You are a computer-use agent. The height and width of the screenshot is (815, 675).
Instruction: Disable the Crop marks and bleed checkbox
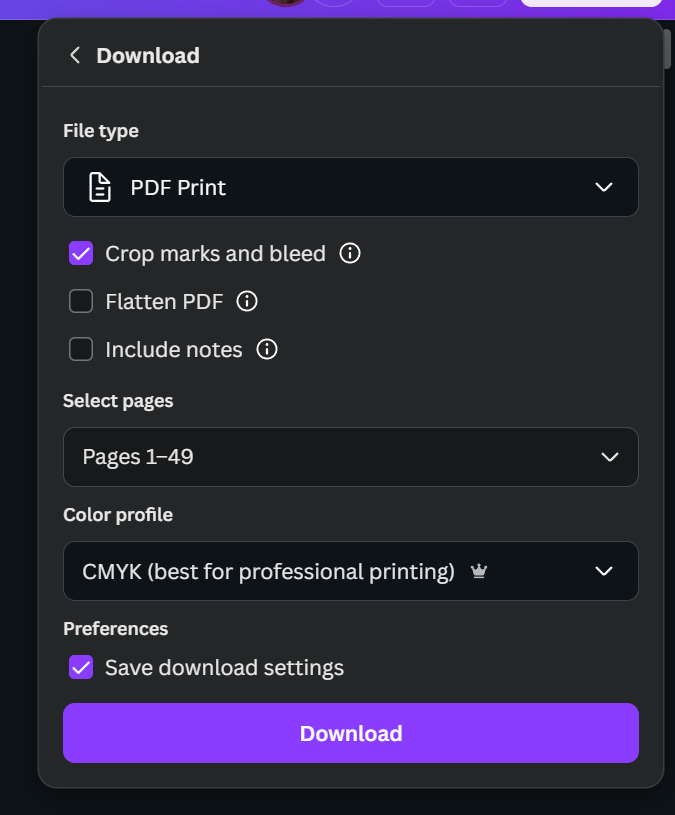(81, 253)
